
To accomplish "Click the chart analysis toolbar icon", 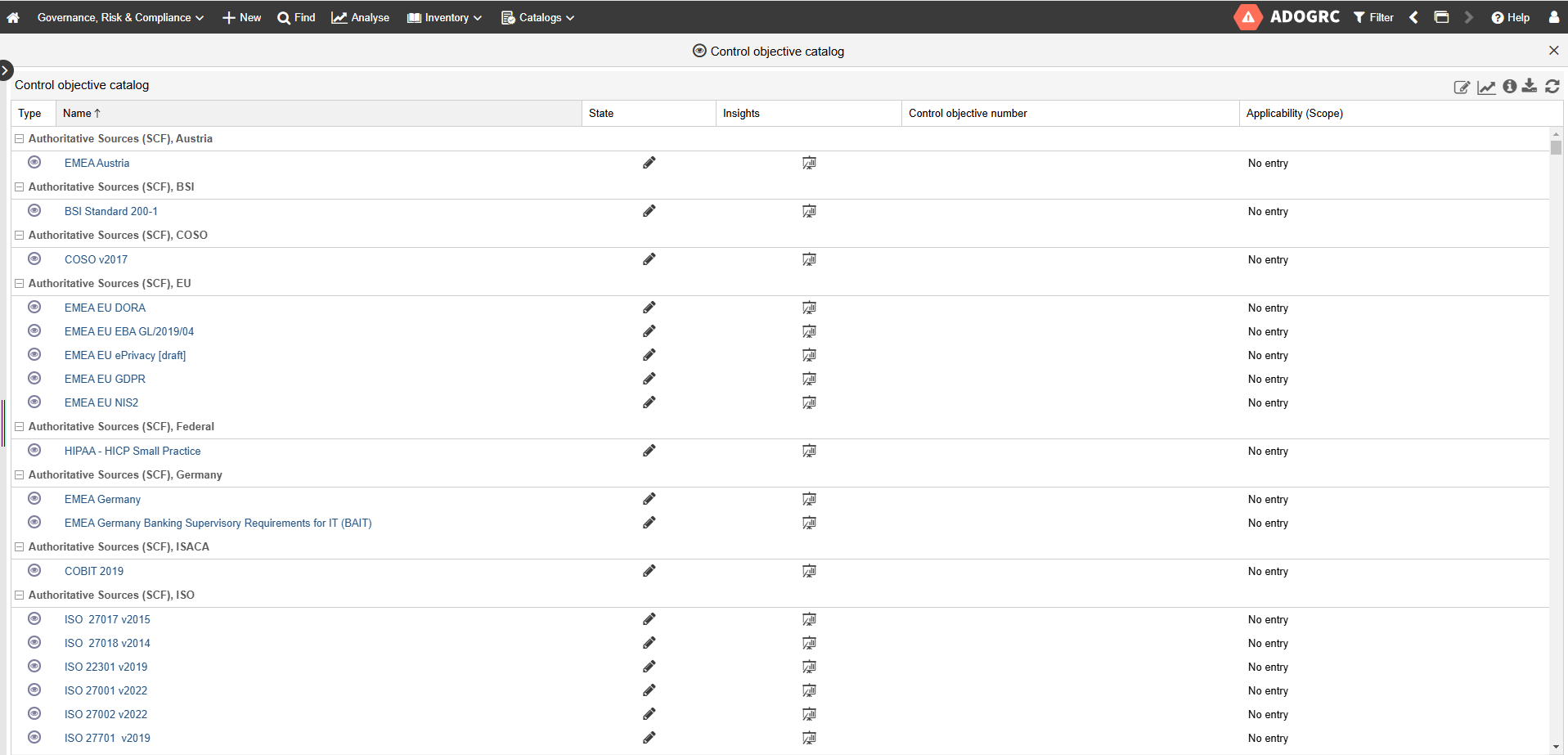I will tap(1486, 87).
